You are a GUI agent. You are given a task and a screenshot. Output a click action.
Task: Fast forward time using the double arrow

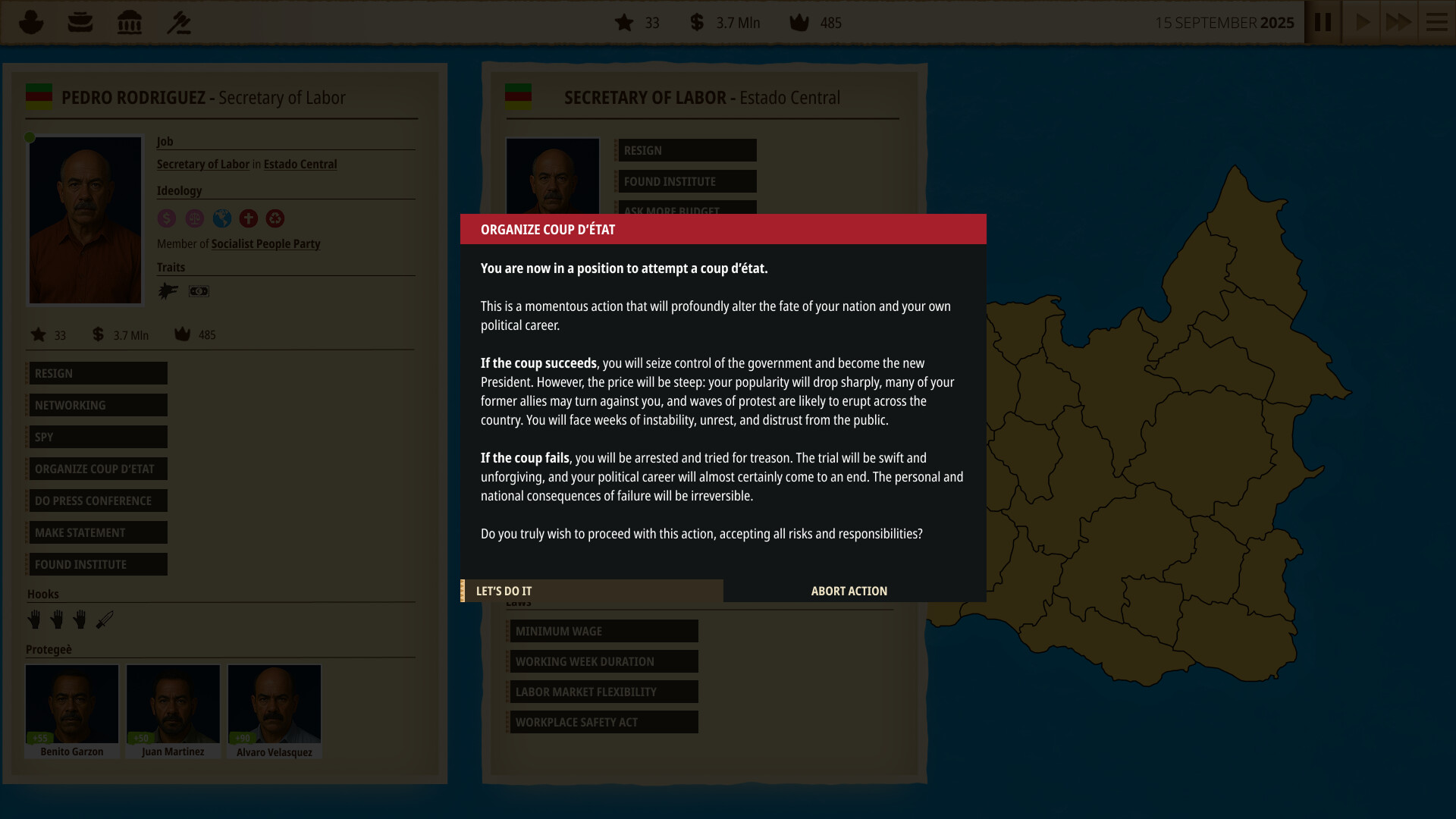click(x=1398, y=22)
